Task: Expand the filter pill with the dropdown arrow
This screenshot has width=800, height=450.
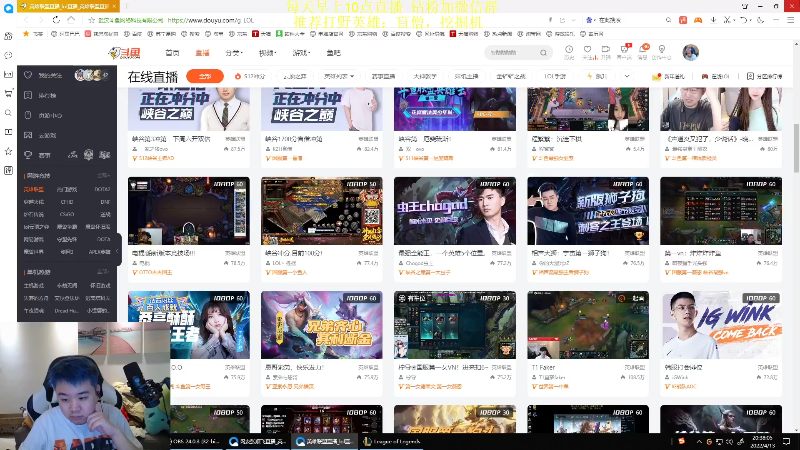Action: tap(339, 76)
